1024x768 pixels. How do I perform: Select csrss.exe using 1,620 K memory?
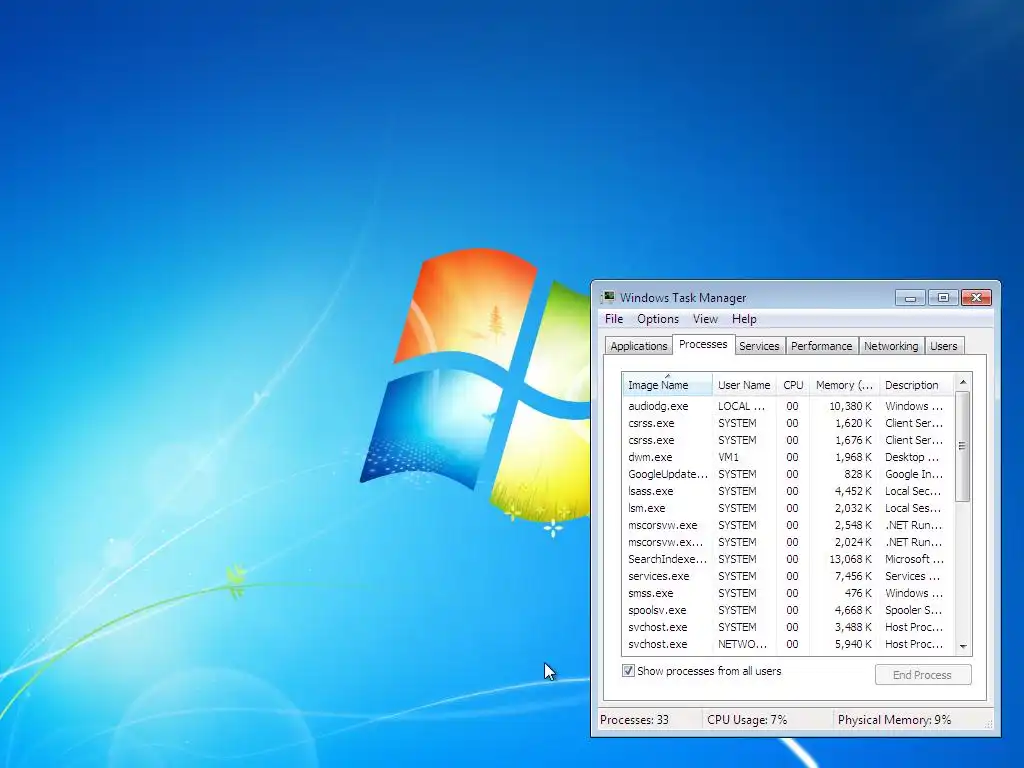click(788, 423)
